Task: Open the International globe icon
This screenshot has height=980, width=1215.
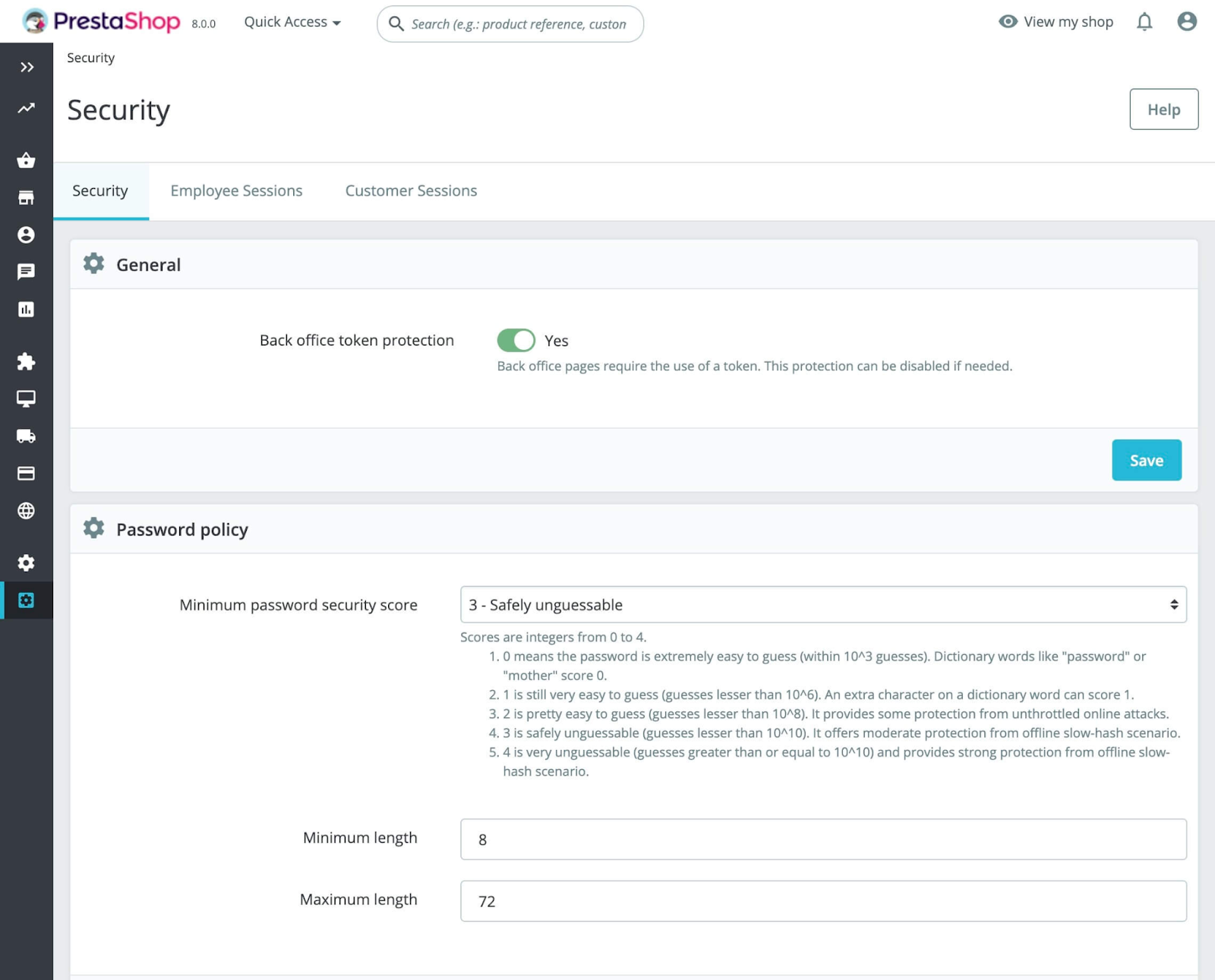Action: pyautogui.click(x=27, y=511)
